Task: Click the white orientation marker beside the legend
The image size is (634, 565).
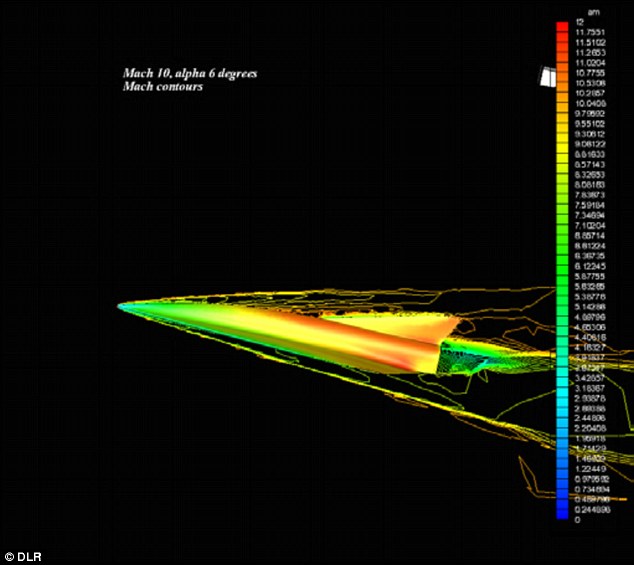Action: point(547,78)
